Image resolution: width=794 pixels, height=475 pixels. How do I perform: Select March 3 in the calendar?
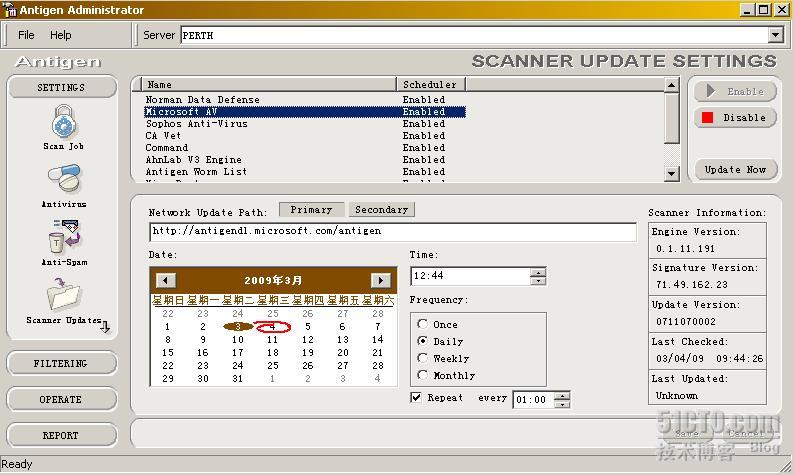click(237, 327)
